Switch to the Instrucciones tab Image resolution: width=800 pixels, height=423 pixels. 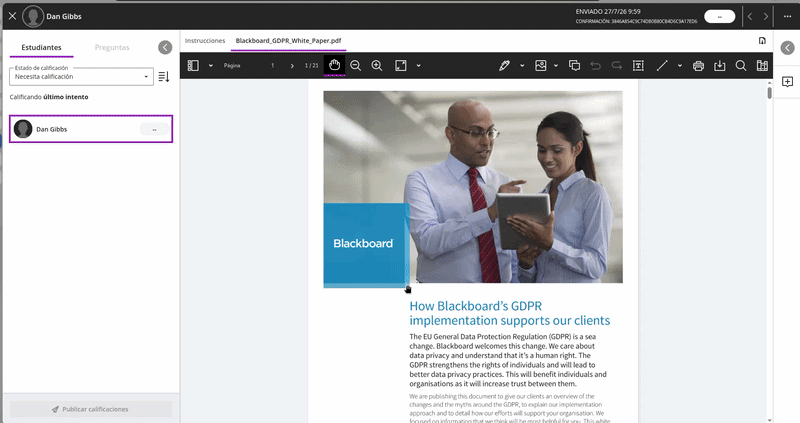point(205,41)
